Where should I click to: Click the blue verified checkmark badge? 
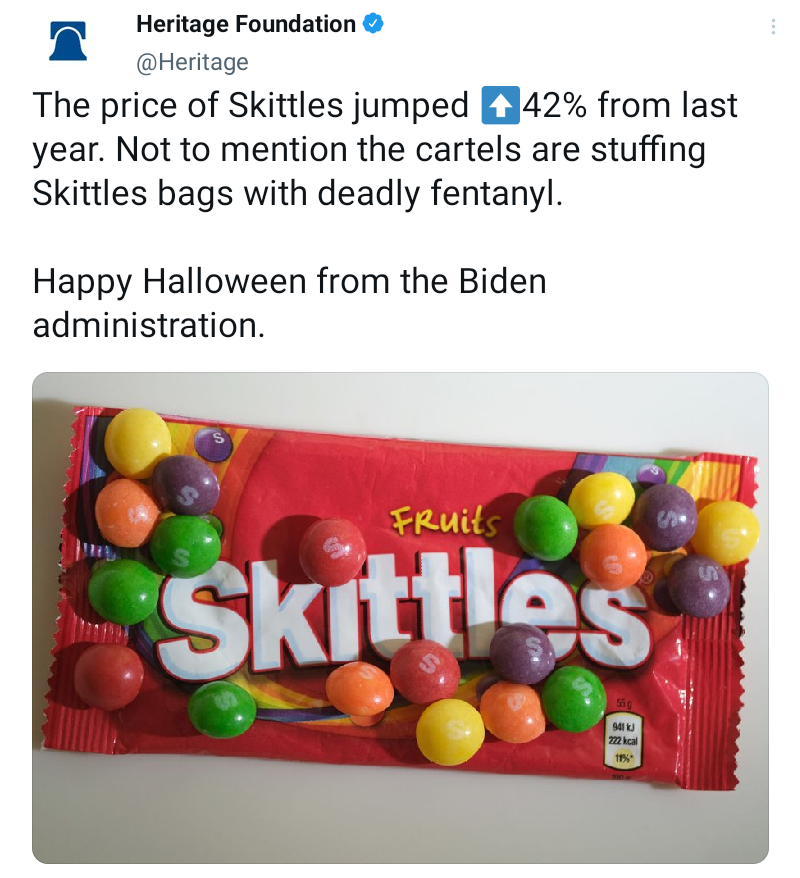click(x=375, y=24)
